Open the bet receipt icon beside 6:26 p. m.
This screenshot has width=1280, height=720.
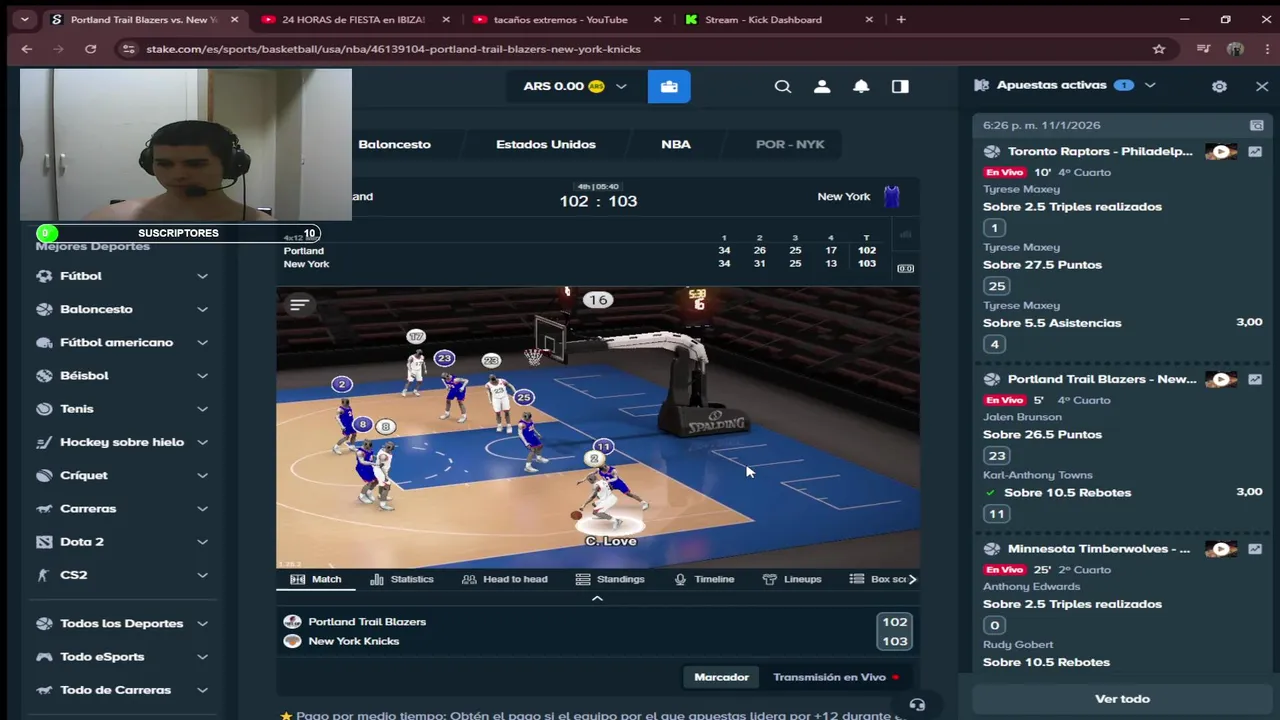1257,125
